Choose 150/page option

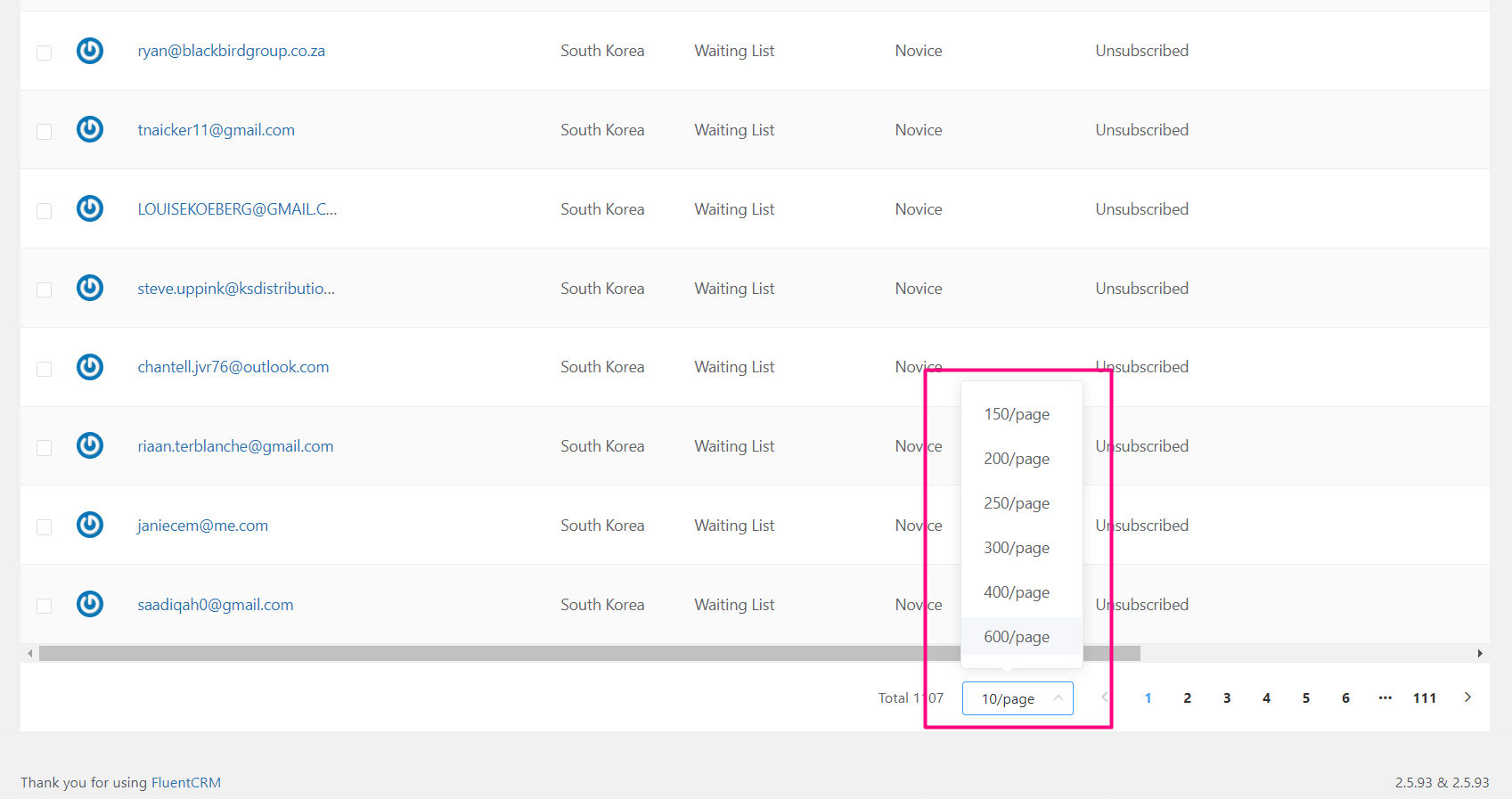pos(1022,414)
